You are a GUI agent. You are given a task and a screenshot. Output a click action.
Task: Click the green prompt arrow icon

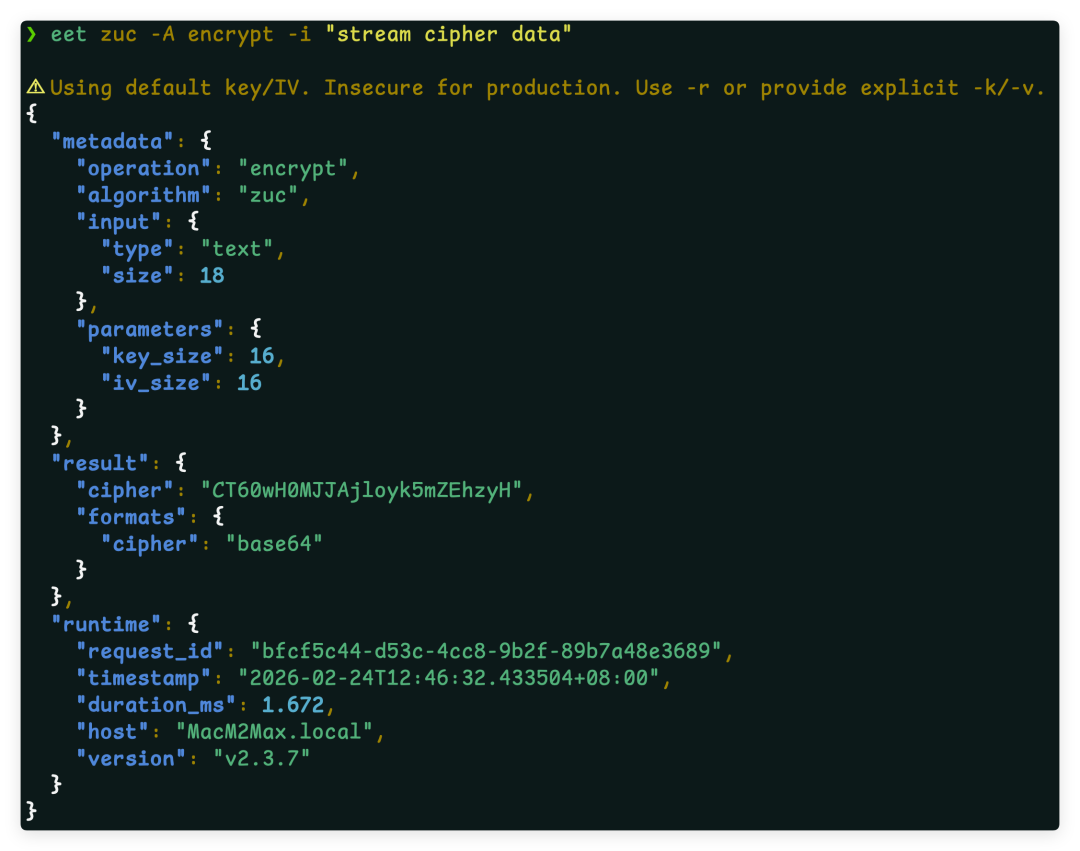pyautogui.click(x=32, y=34)
